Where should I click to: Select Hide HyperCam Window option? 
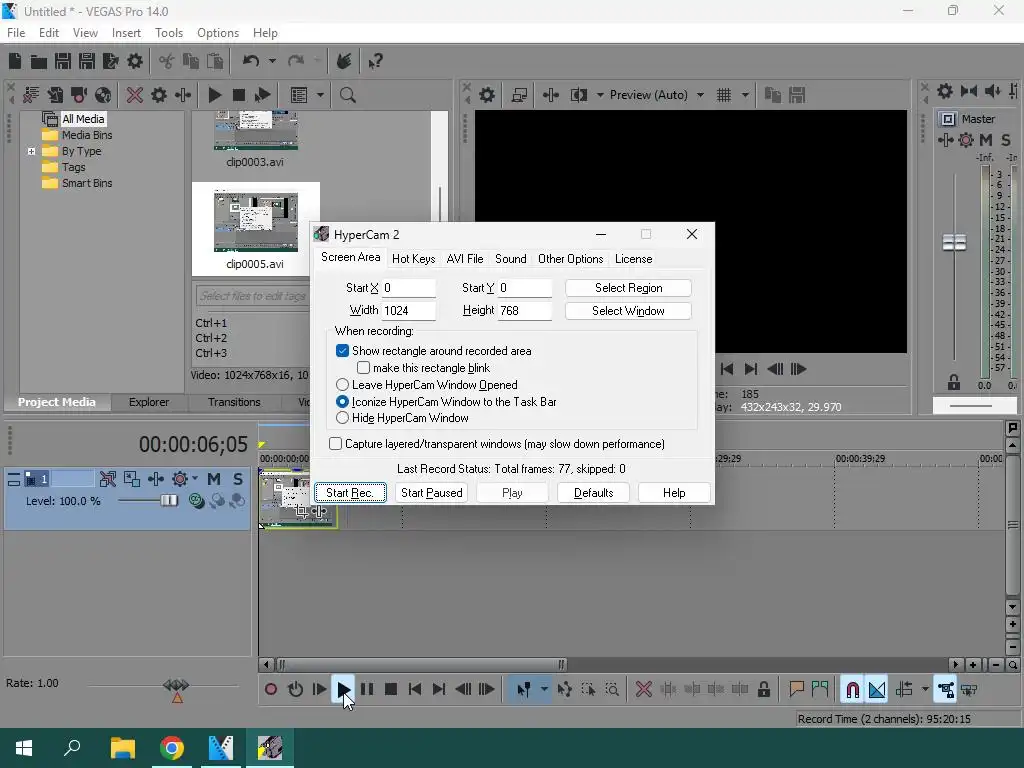click(342, 418)
